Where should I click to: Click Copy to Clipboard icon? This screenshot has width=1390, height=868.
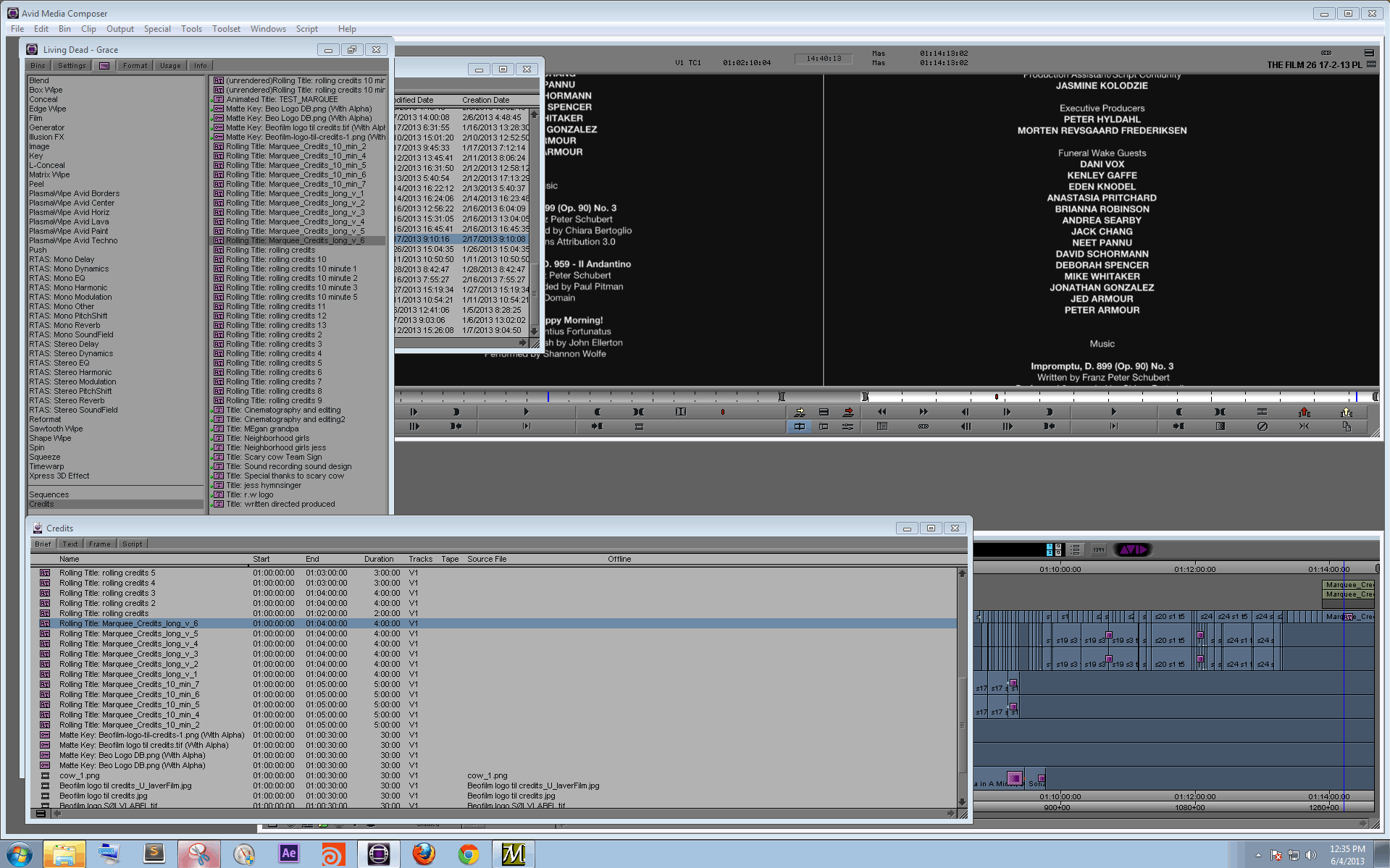1347,426
